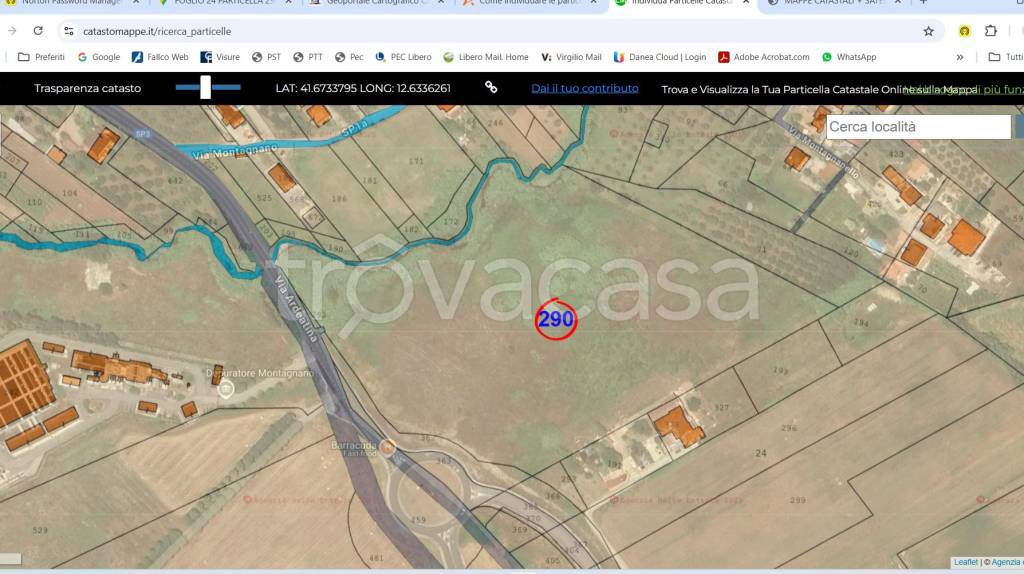1024x574 pixels.
Task: Reload the page
Action: tap(38, 31)
